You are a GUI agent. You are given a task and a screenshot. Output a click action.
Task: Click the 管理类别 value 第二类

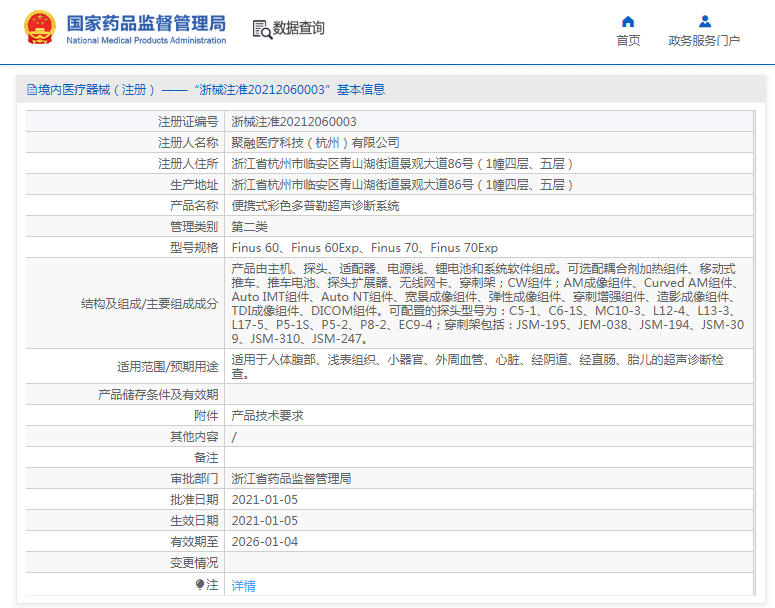coord(249,226)
